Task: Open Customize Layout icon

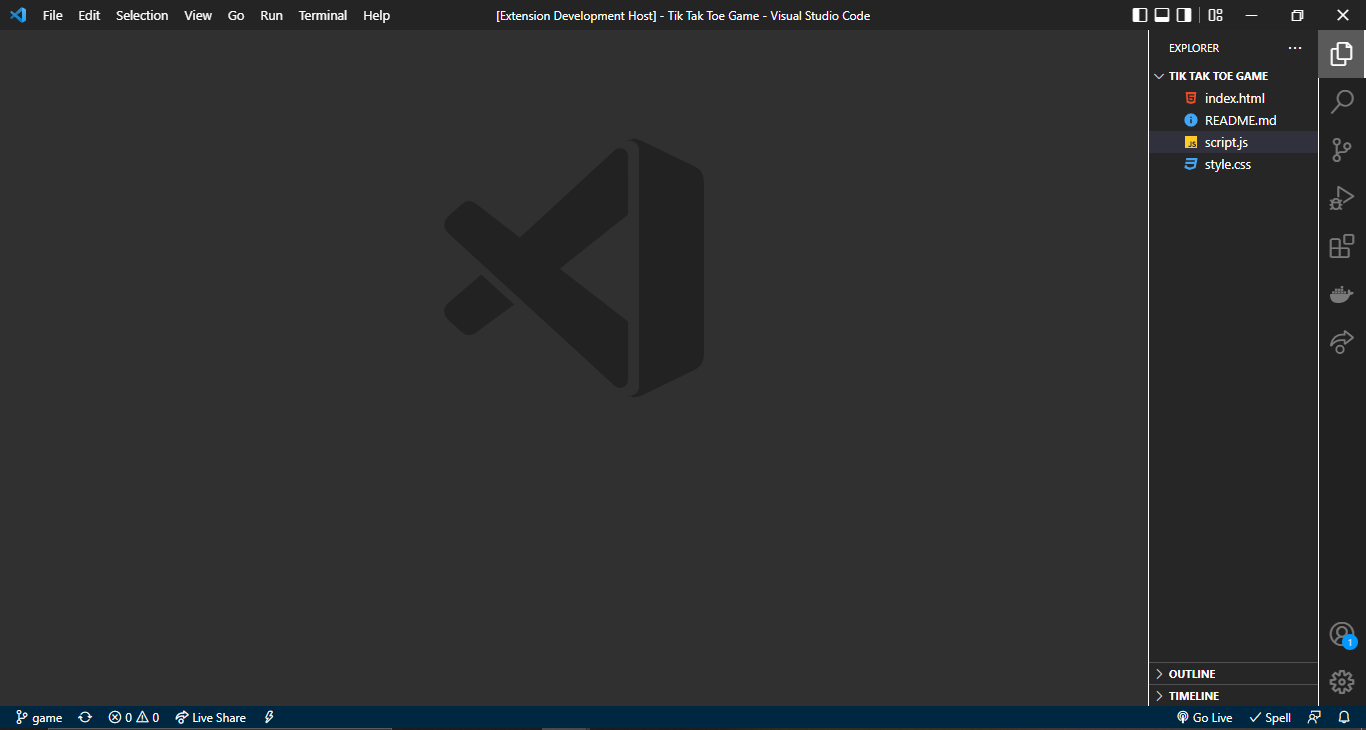Action: tap(1215, 15)
